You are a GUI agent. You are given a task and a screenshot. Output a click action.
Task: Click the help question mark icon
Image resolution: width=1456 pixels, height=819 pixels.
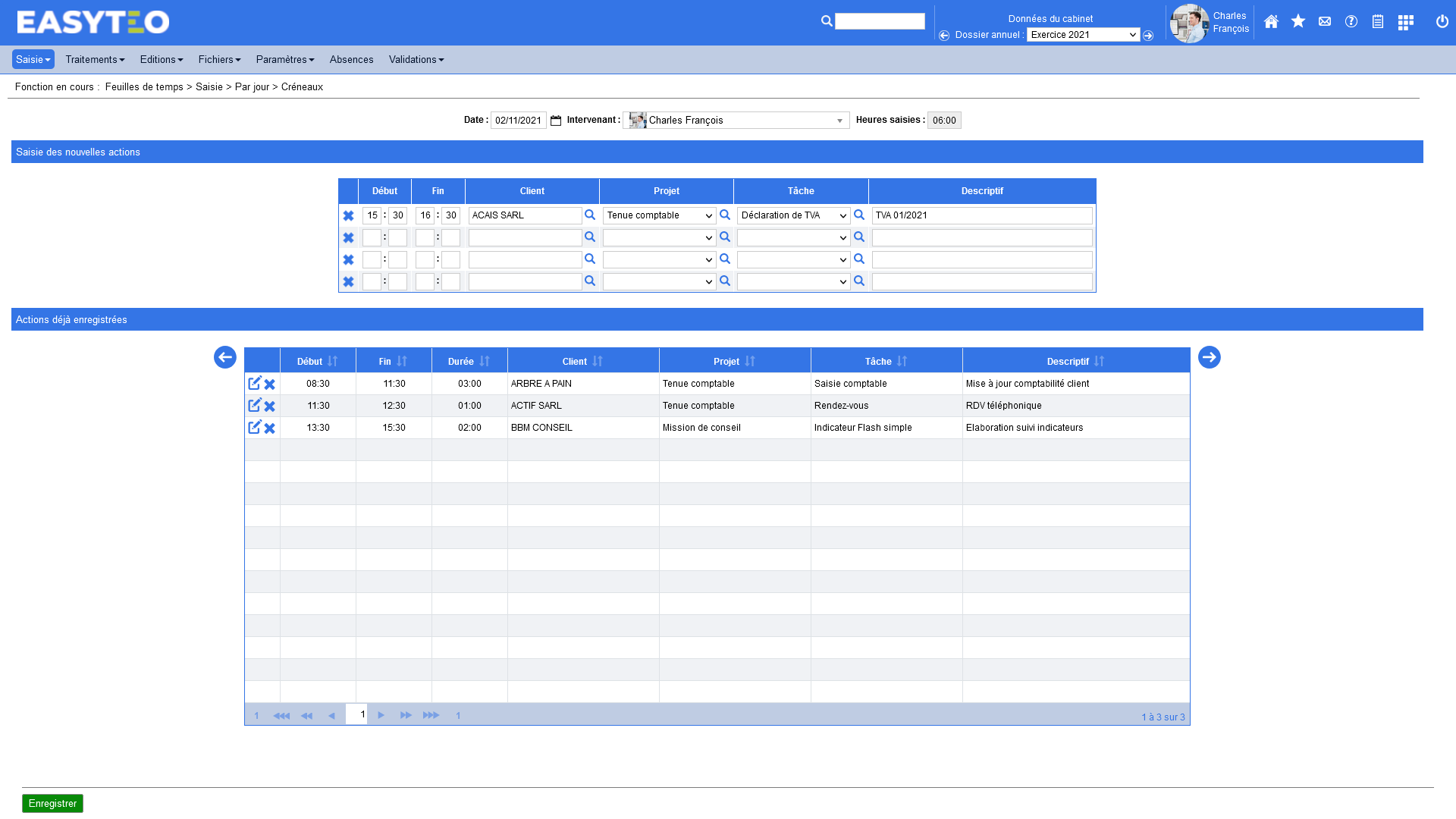1351,22
